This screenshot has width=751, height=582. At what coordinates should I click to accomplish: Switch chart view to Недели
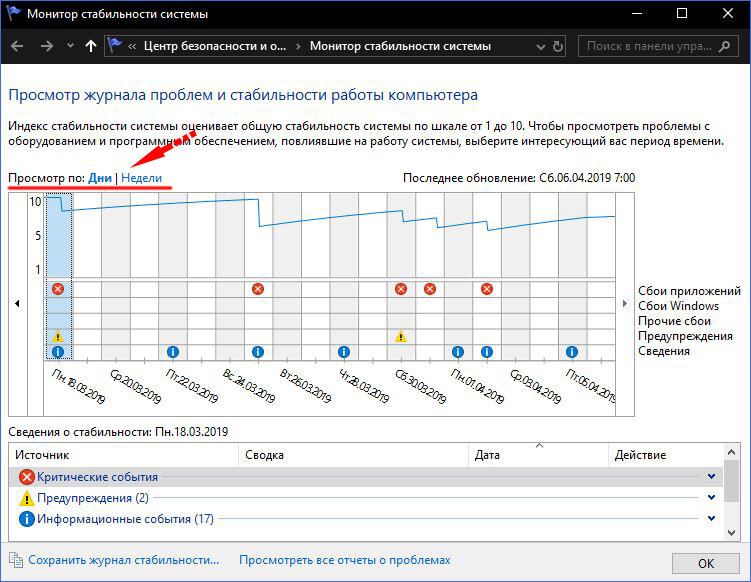[x=142, y=178]
